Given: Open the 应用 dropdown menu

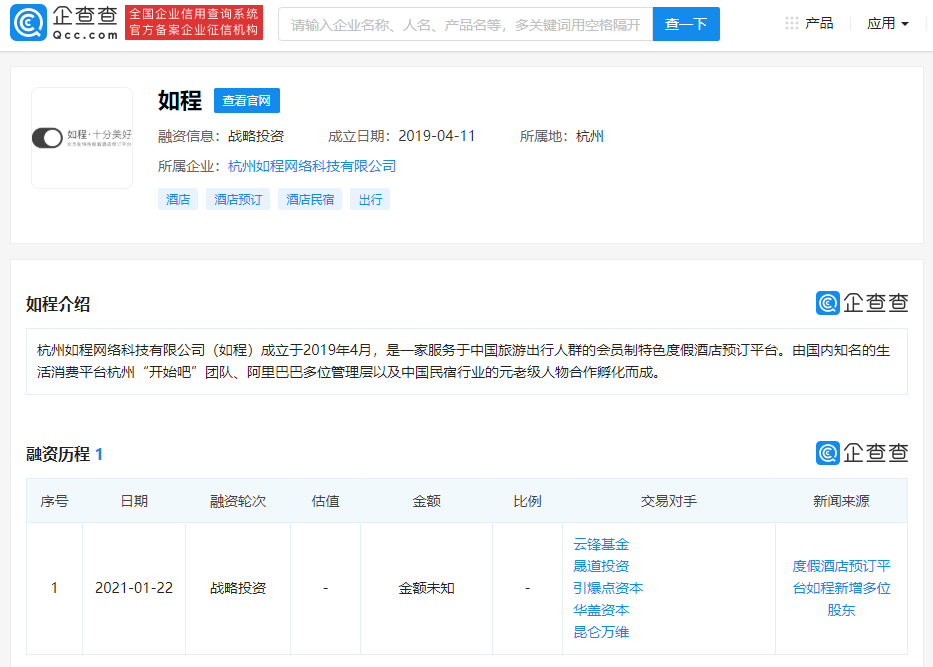Looking at the screenshot, I should pyautogui.click(x=887, y=23).
